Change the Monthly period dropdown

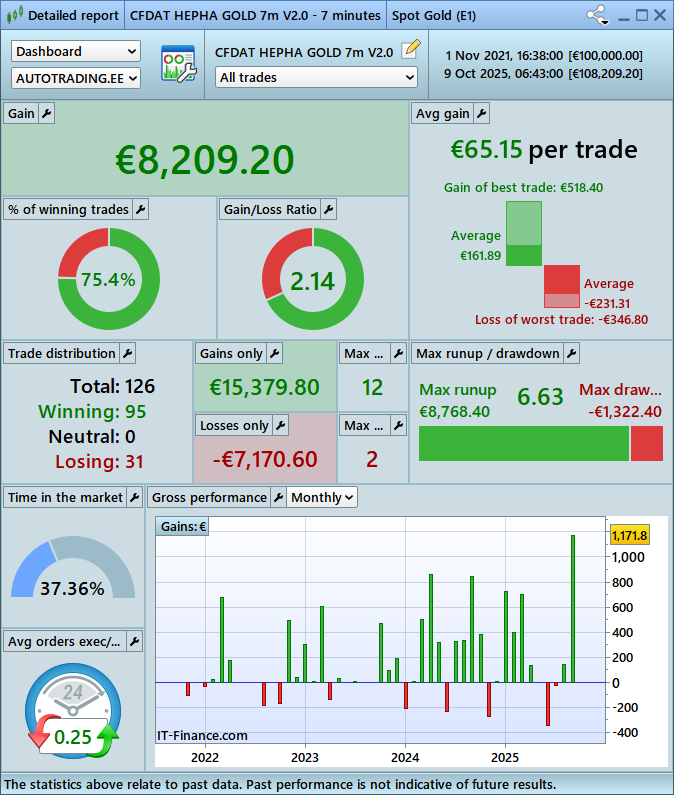[322, 497]
